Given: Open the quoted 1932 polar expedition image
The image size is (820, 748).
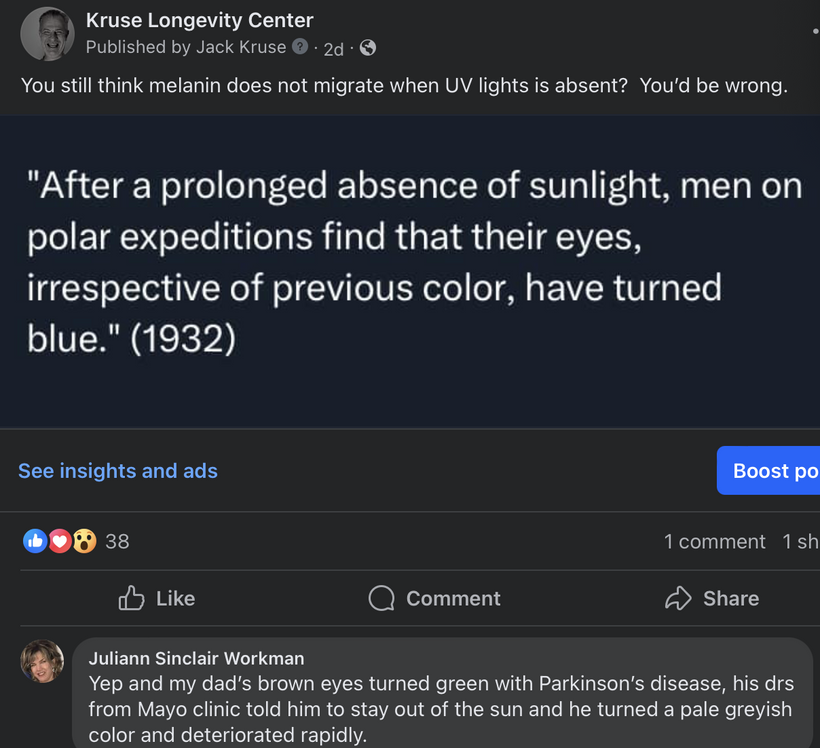Looking at the screenshot, I should tap(410, 270).
